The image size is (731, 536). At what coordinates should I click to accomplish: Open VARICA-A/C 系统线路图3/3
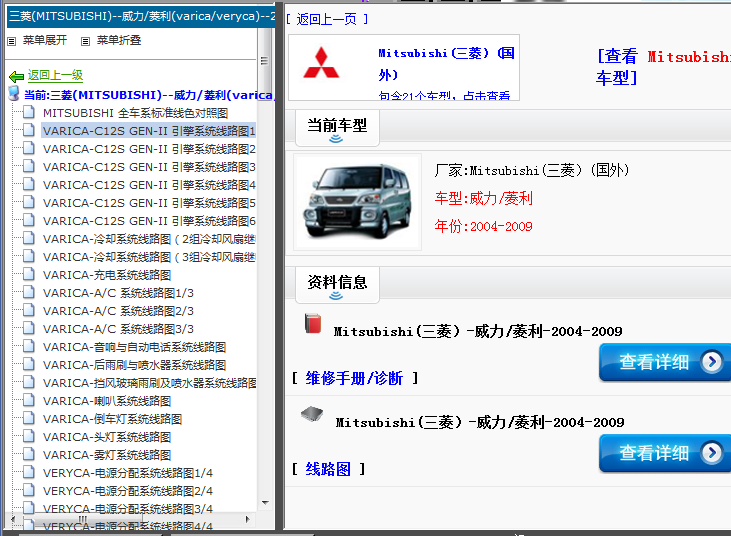(x=118, y=329)
